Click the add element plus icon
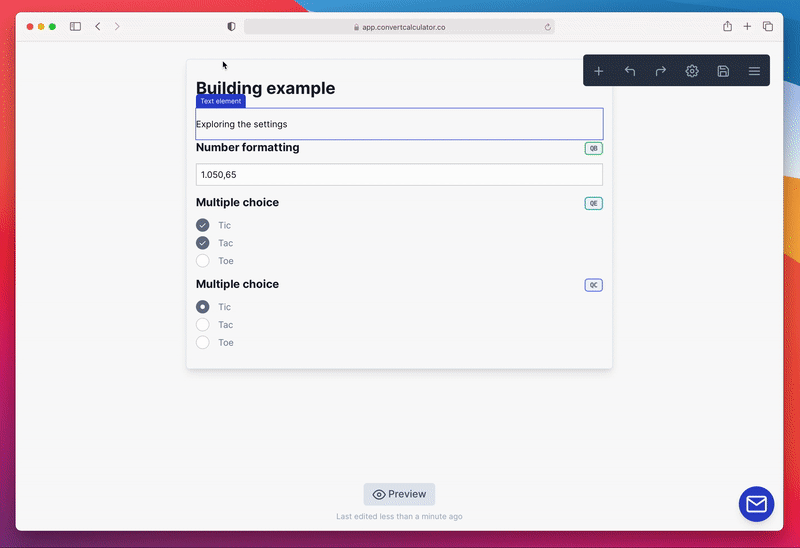Screen dimensions: 800x548 (598, 71)
